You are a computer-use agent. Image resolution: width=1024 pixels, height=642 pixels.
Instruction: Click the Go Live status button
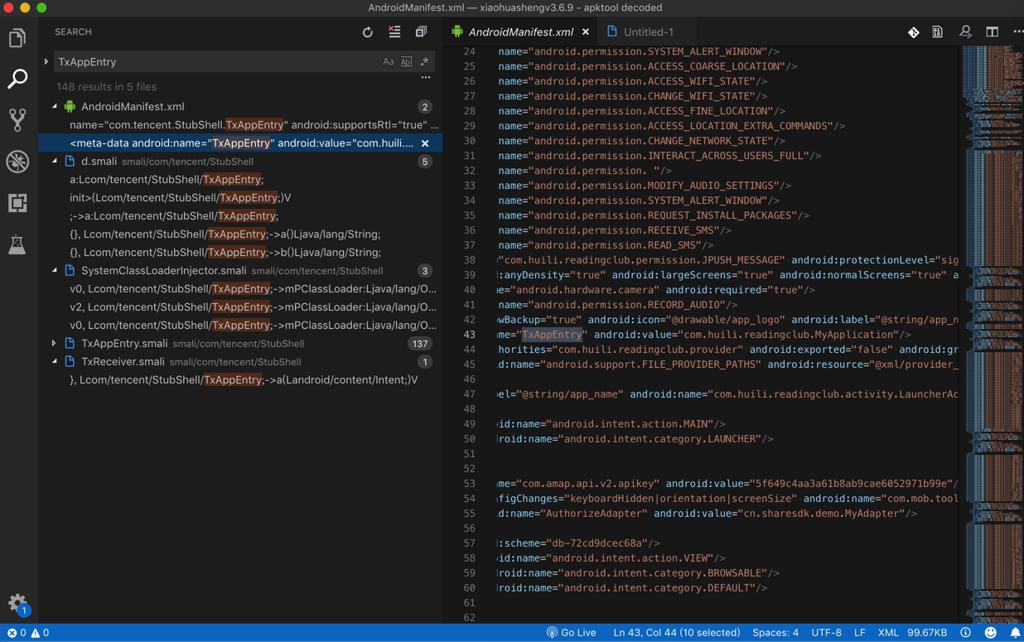571,632
